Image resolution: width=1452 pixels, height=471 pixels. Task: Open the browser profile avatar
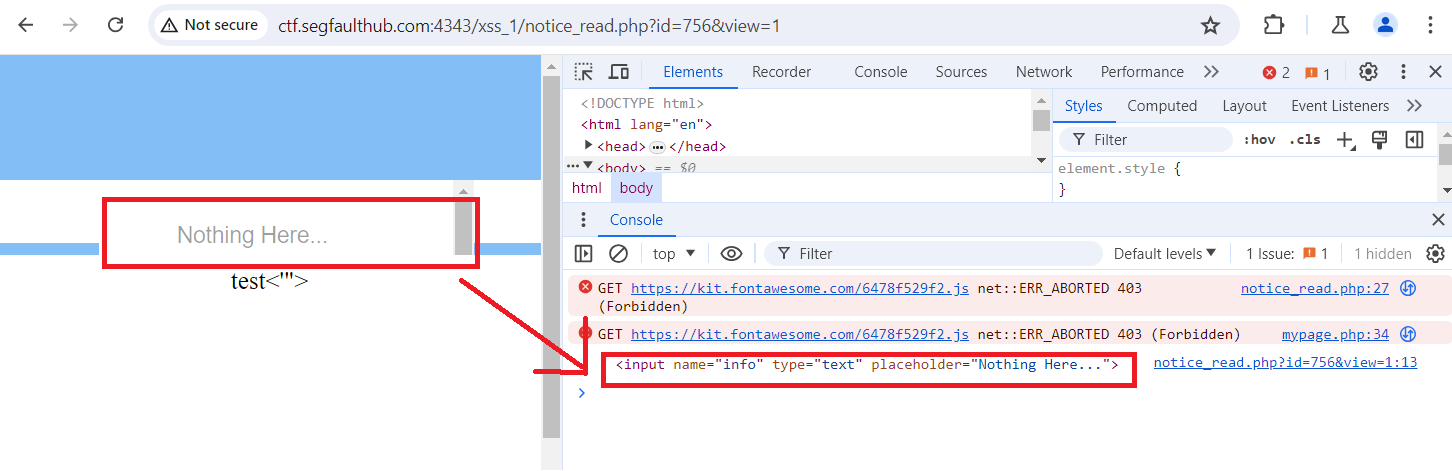[1385, 25]
